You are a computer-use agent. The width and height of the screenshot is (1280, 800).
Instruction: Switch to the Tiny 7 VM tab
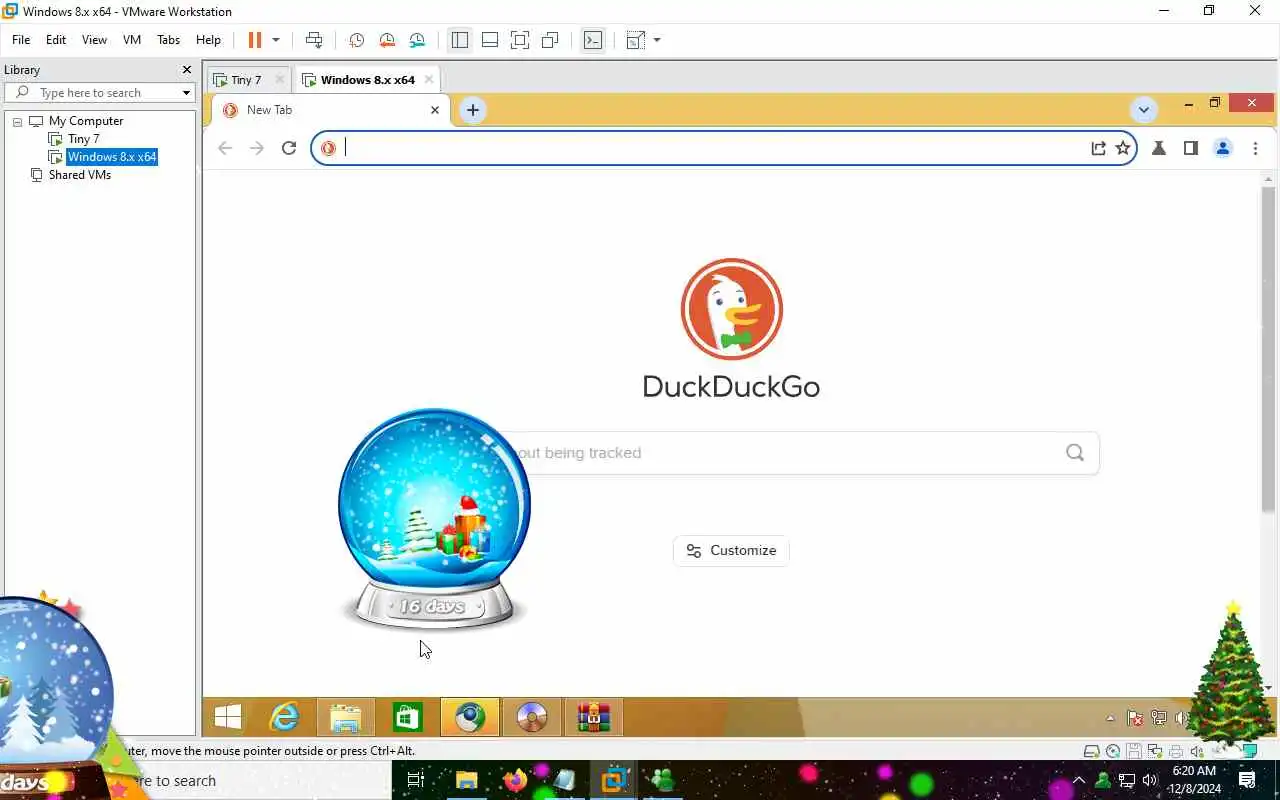[245, 80]
